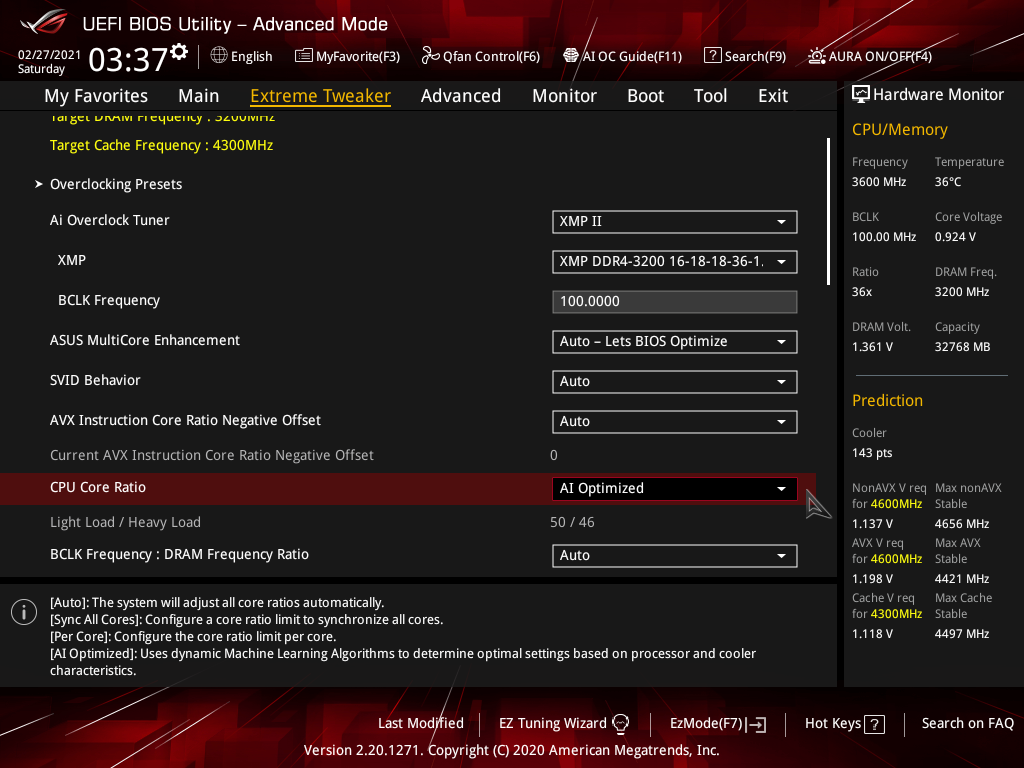Open the Tool tab
The height and width of the screenshot is (768, 1024).
coord(711,96)
